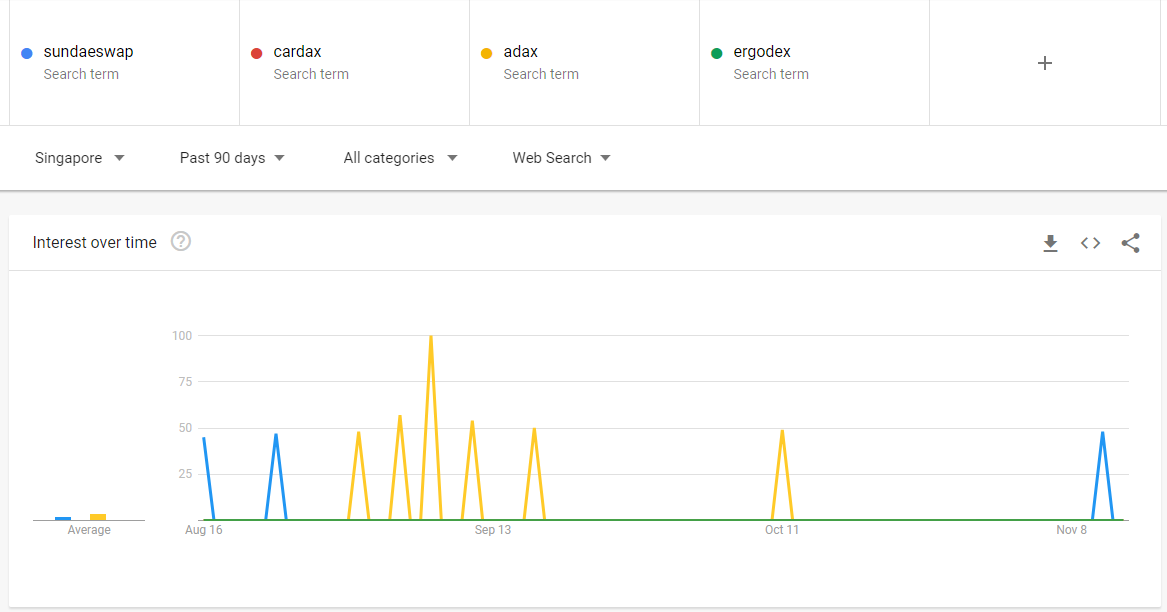
Task: Click the Oct 11 axis label
Action: click(781, 530)
